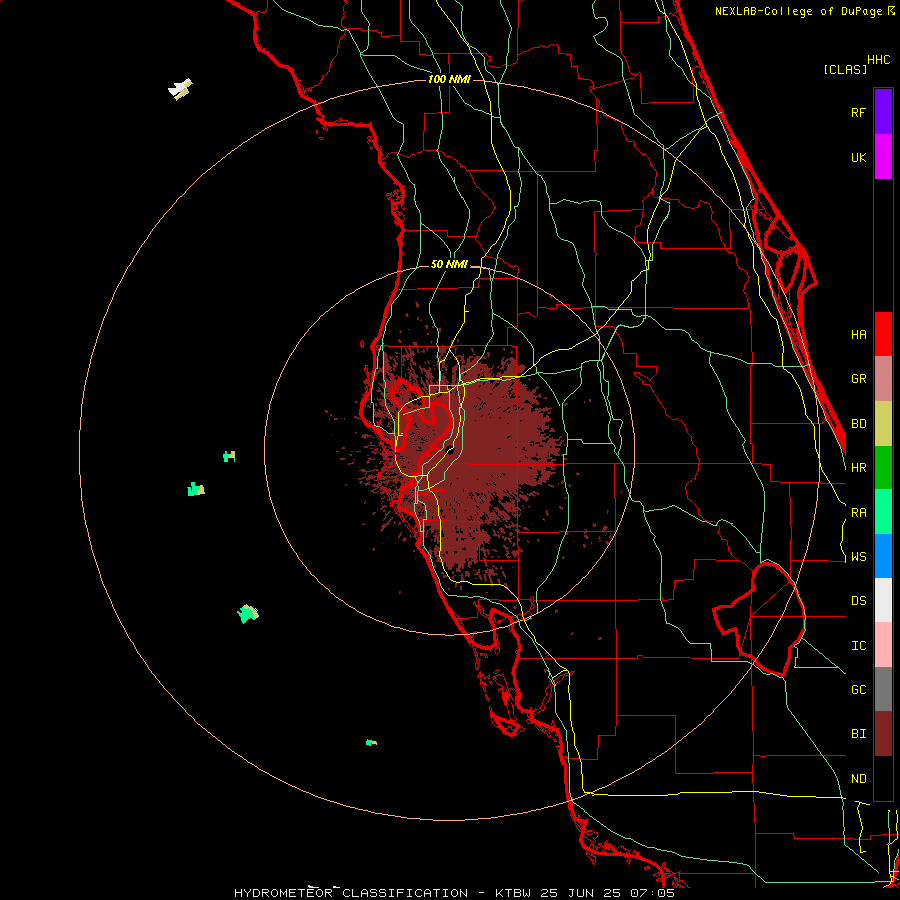The height and width of the screenshot is (900, 900).
Task: Select the BD yellow legend swatch
Action: (x=883, y=423)
